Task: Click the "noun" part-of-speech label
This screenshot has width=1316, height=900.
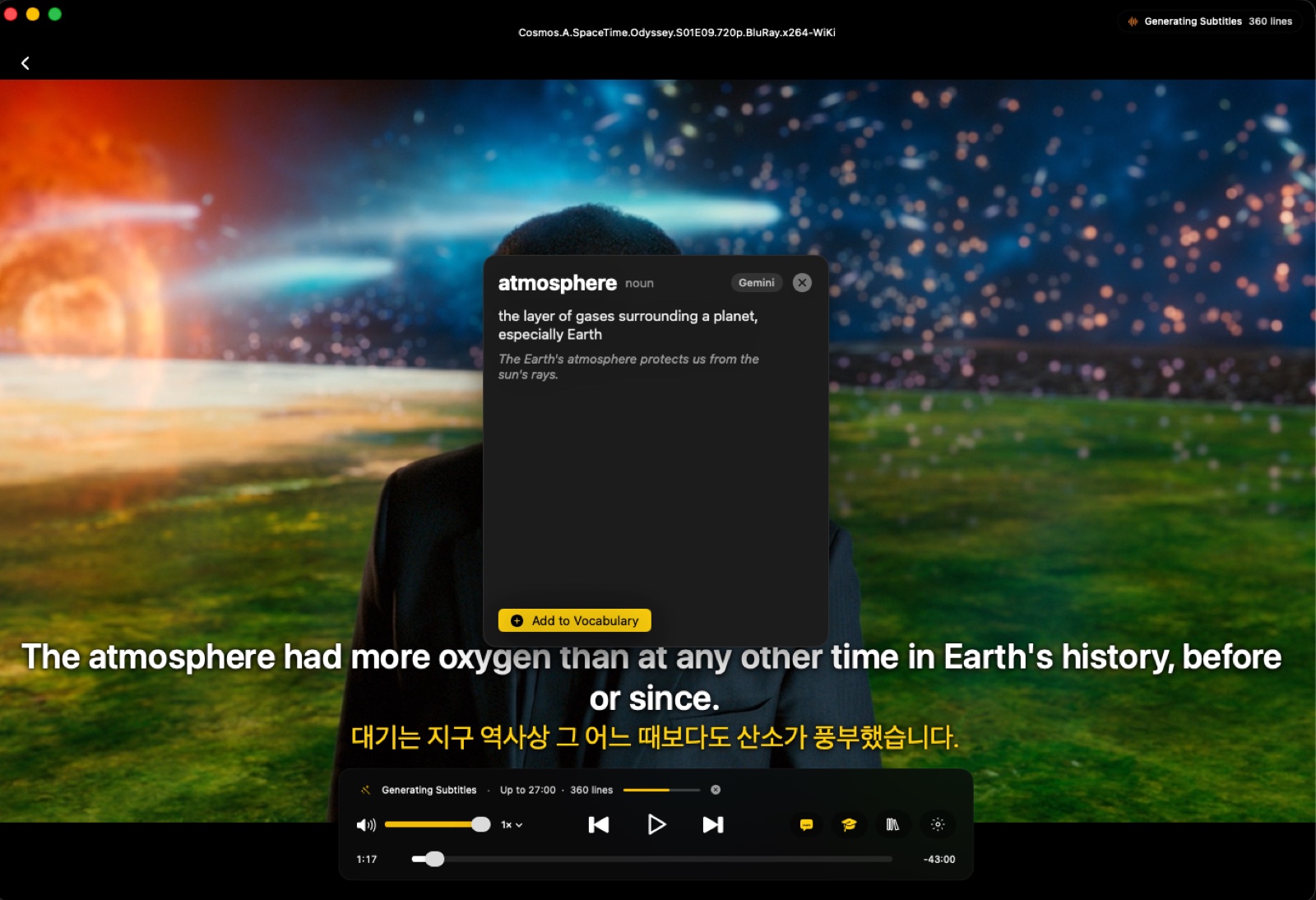Action: click(x=639, y=283)
